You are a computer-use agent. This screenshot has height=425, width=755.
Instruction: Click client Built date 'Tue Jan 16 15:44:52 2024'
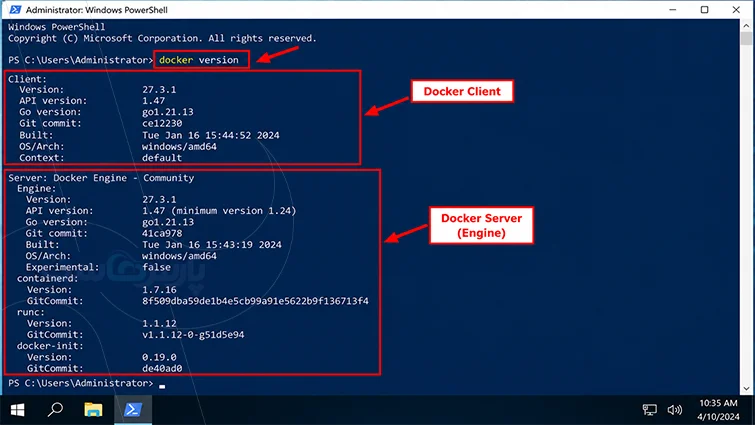pyautogui.click(x=210, y=135)
